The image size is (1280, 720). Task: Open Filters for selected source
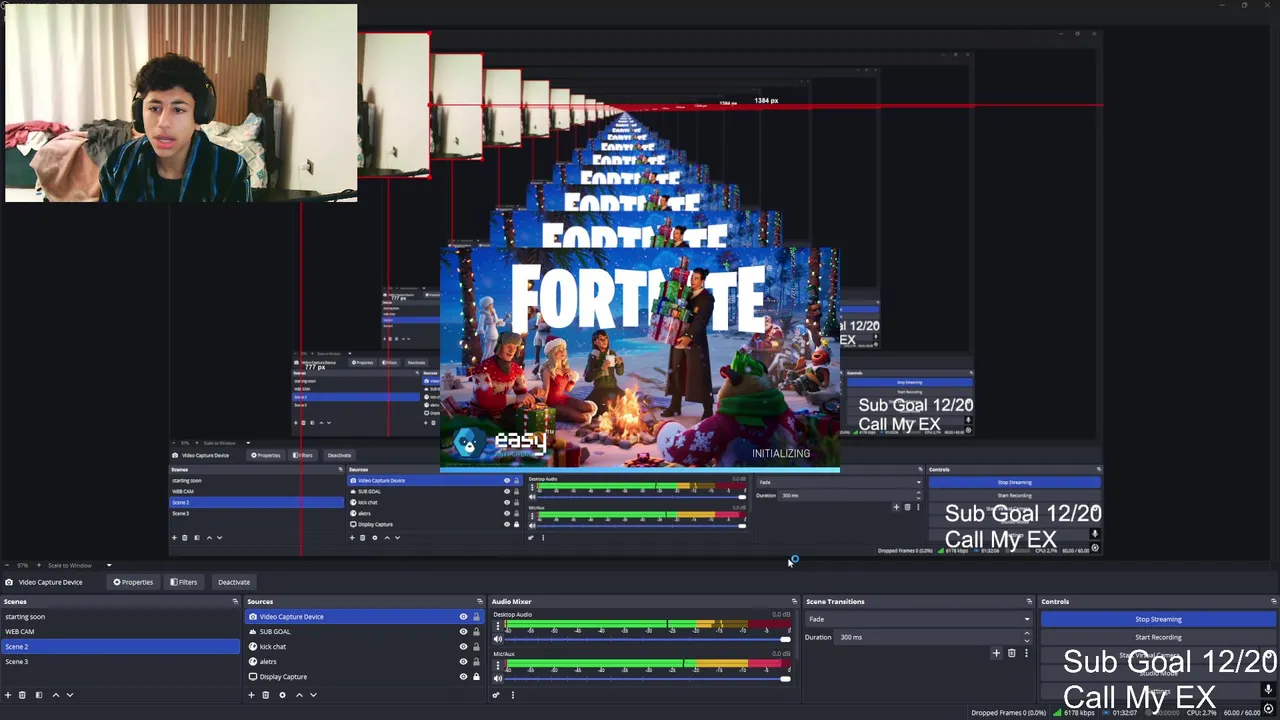183,582
